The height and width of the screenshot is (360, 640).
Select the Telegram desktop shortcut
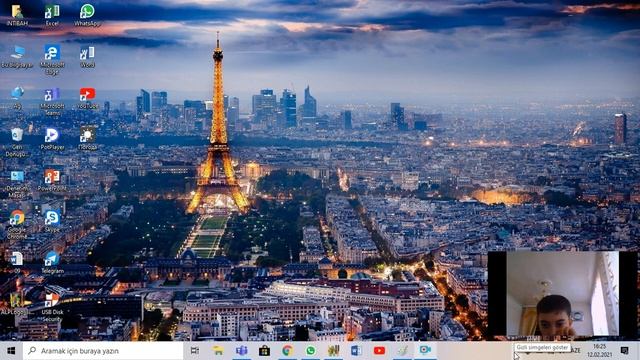pyautogui.click(x=52, y=262)
